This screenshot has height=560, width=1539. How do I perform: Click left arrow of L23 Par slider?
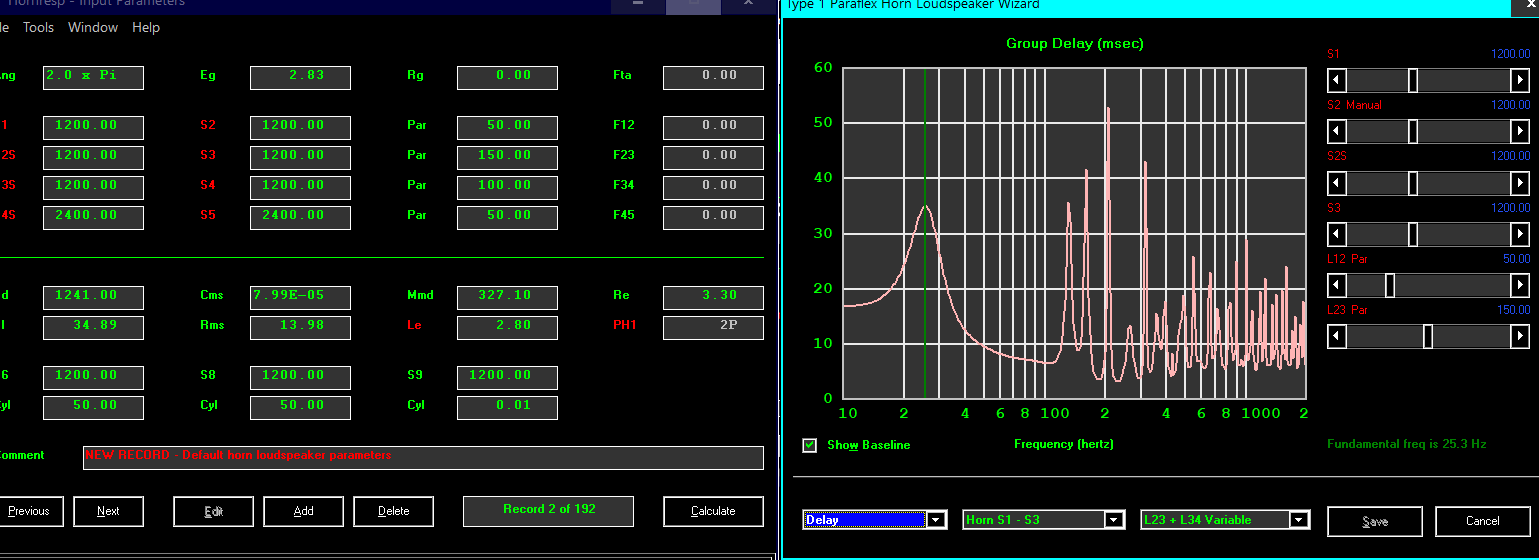(1337, 336)
